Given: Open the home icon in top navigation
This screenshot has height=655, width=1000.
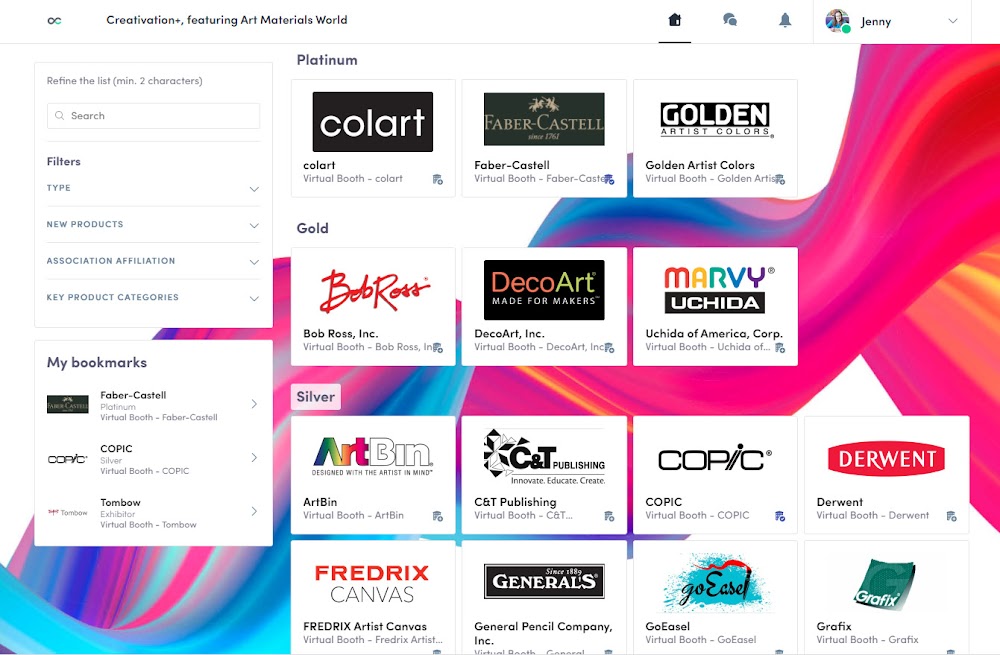Looking at the screenshot, I should pyautogui.click(x=675, y=20).
